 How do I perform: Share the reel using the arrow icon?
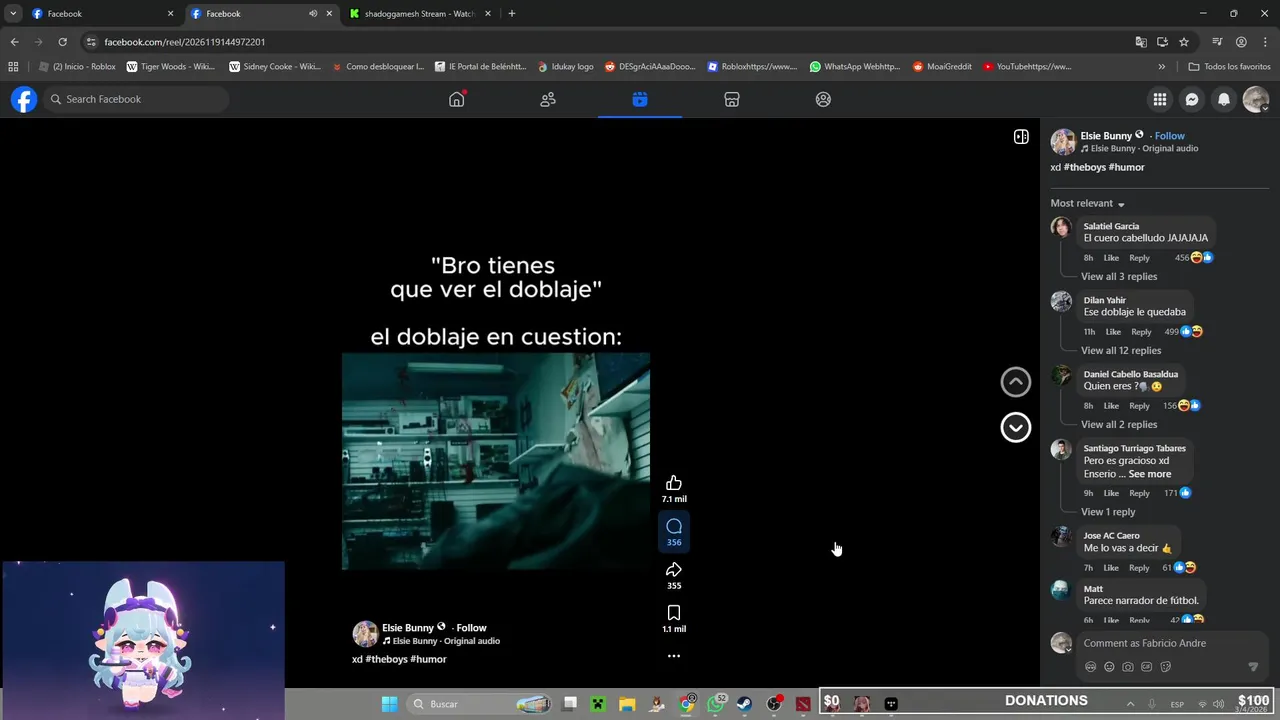(674, 570)
